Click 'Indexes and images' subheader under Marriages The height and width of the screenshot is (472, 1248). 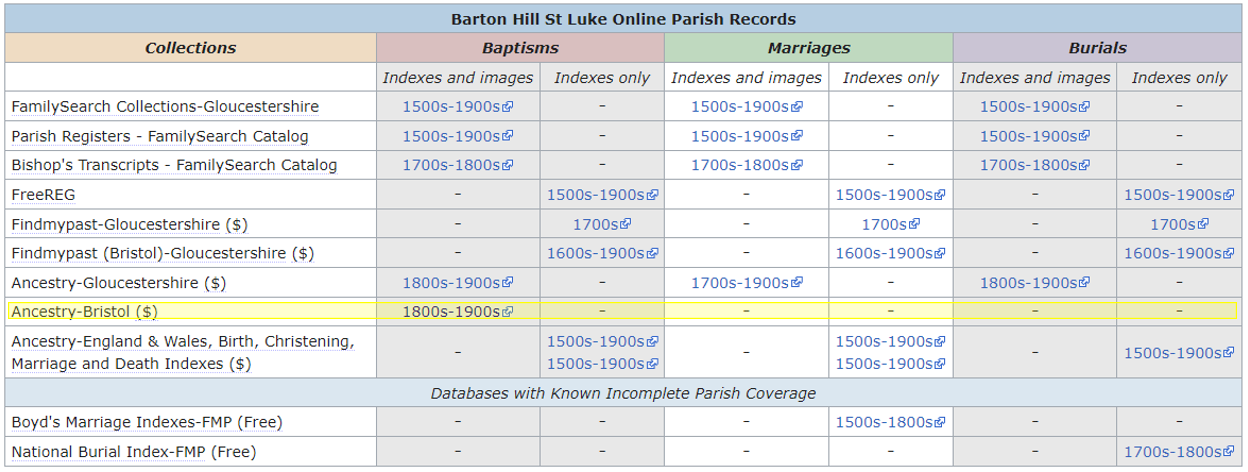(x=747, y=78)
